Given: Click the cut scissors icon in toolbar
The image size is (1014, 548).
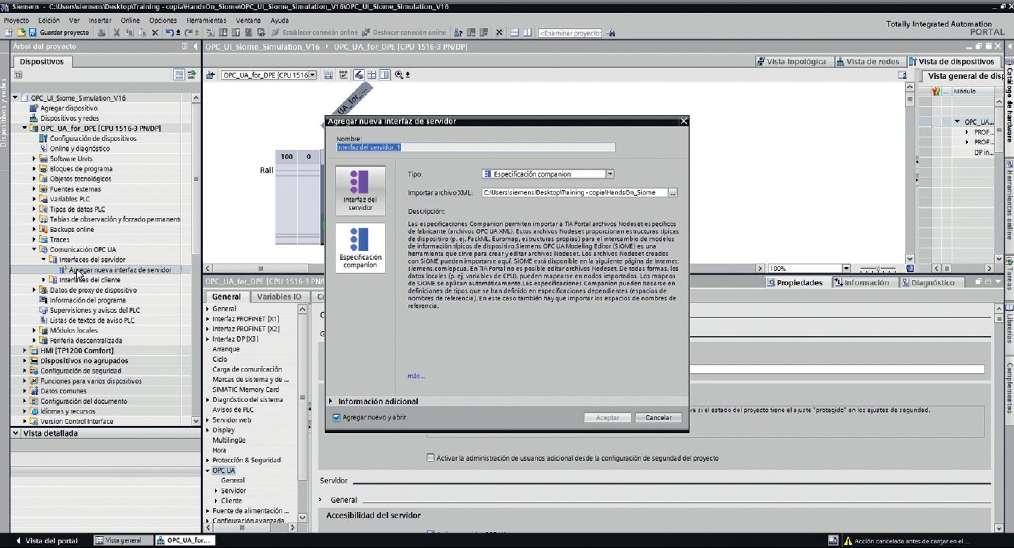Looking at the screenshot, I should 116,32.
